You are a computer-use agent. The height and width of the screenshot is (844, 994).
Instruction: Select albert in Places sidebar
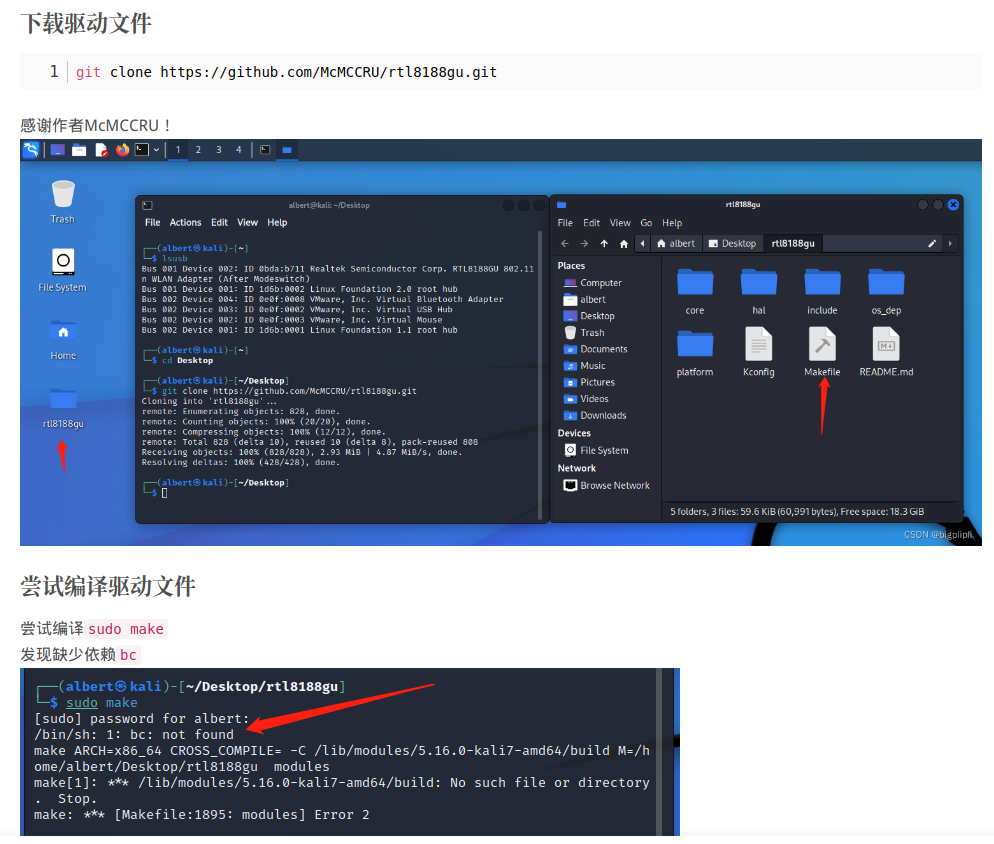click(585, 299)
